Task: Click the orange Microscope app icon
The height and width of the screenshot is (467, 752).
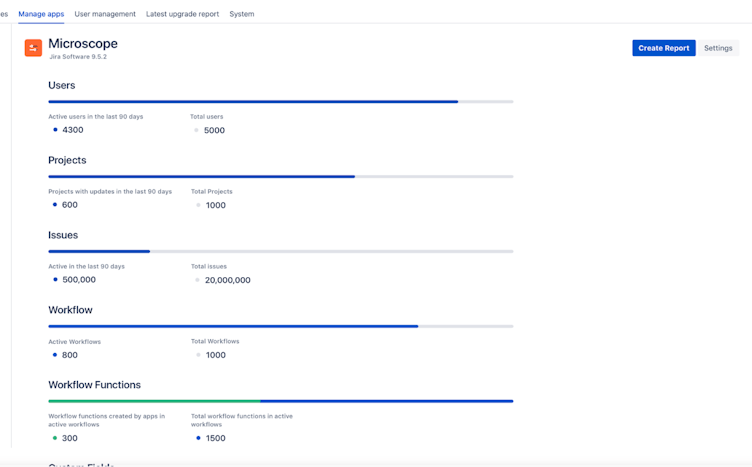Action: [x=33, y=48]
